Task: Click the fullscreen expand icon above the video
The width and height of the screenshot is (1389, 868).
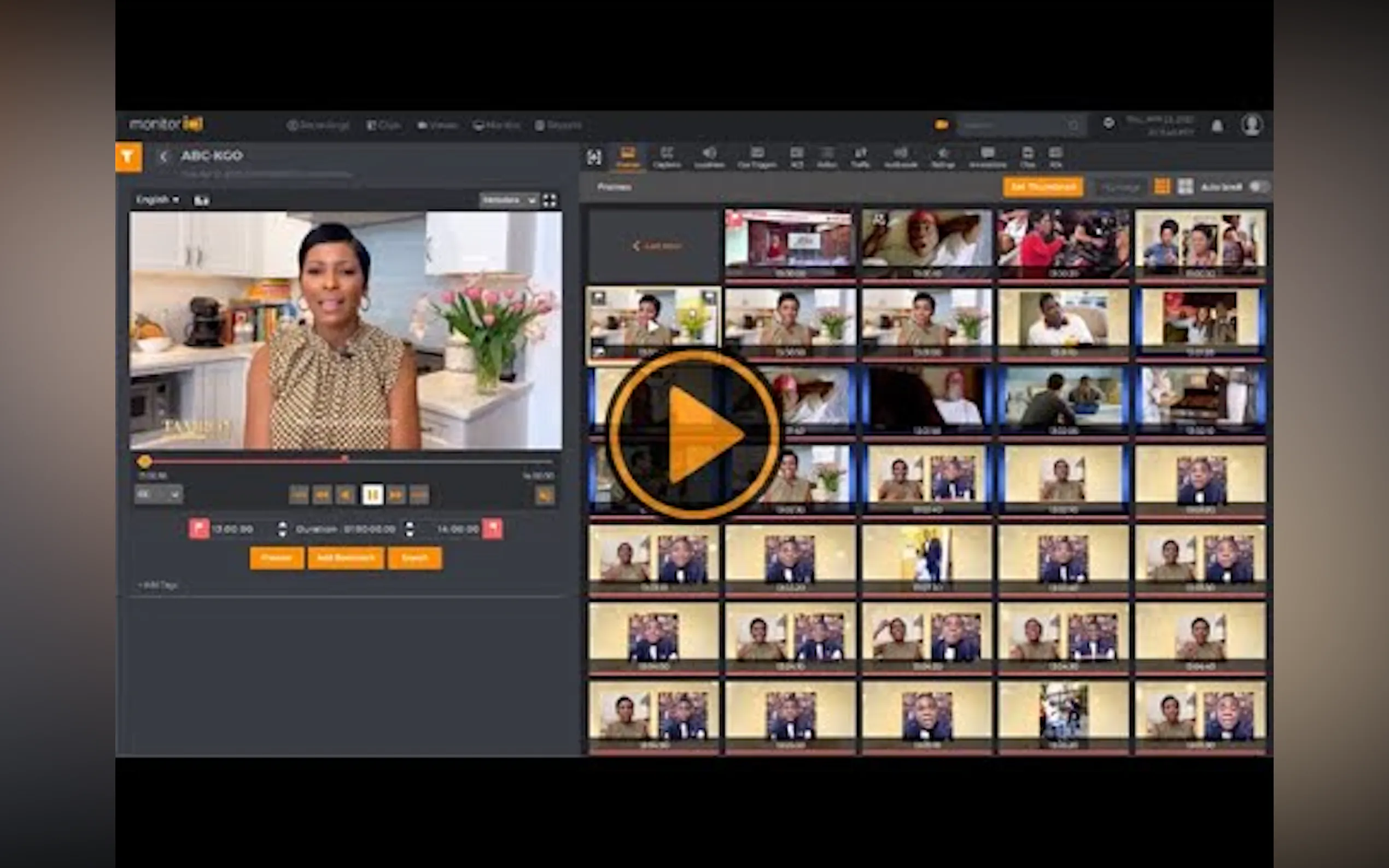Action: [x=550, y=201]
